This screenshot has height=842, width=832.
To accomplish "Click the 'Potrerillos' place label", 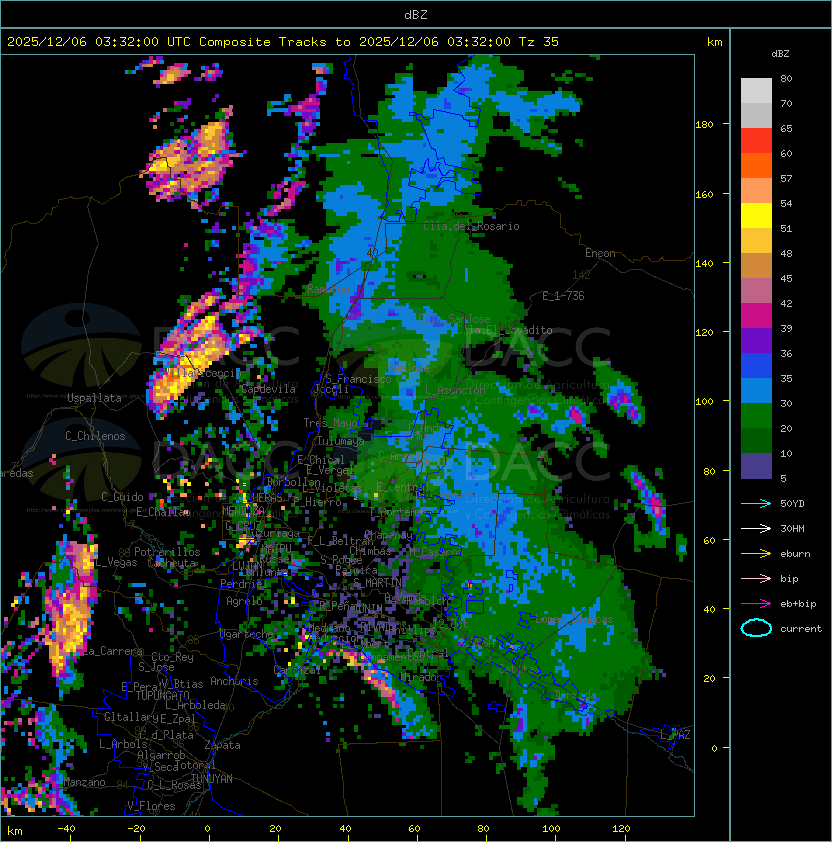I will click(167, 552).
